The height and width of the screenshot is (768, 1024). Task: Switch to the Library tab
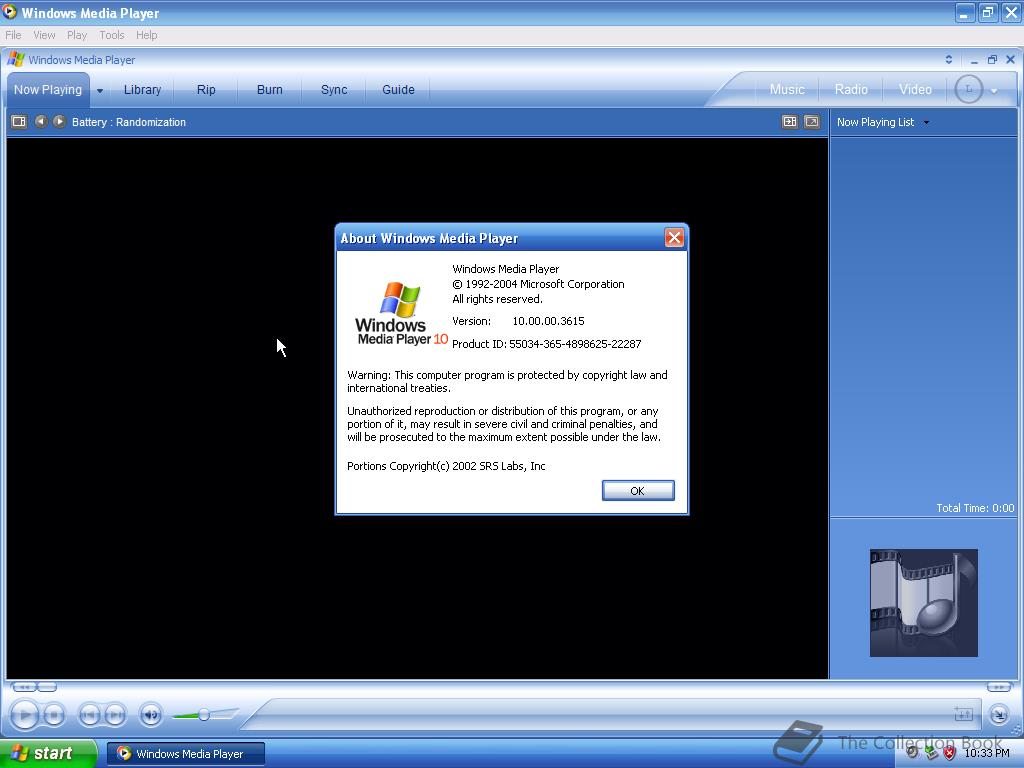click(142, 90)
